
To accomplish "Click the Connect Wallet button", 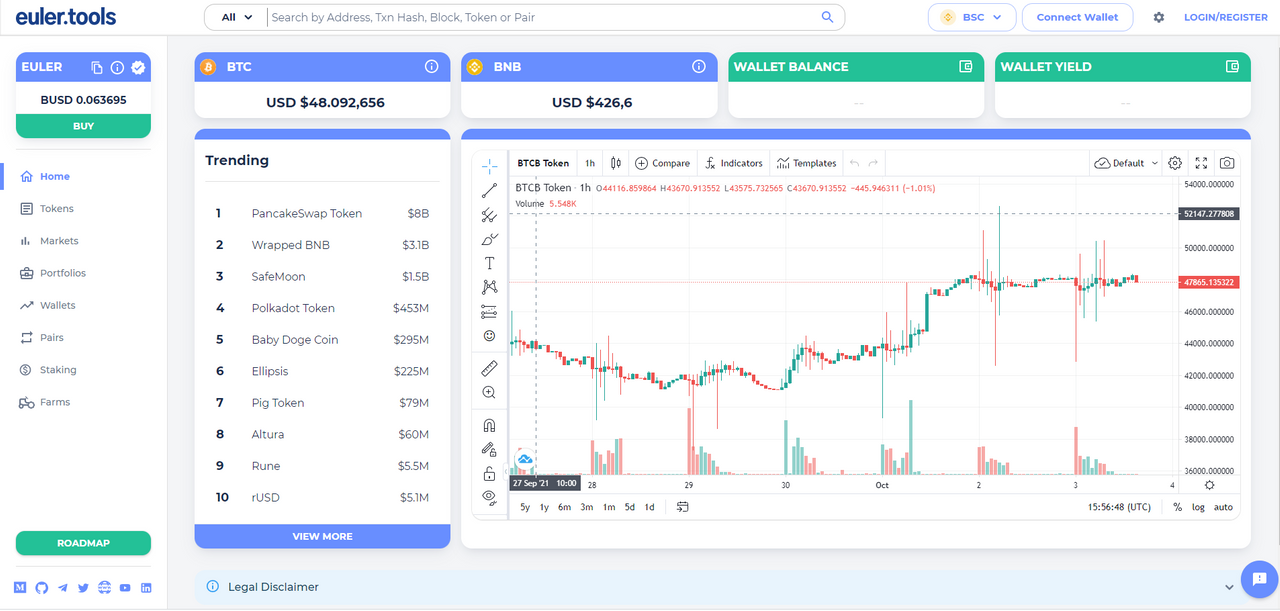I will [1077, 17].
